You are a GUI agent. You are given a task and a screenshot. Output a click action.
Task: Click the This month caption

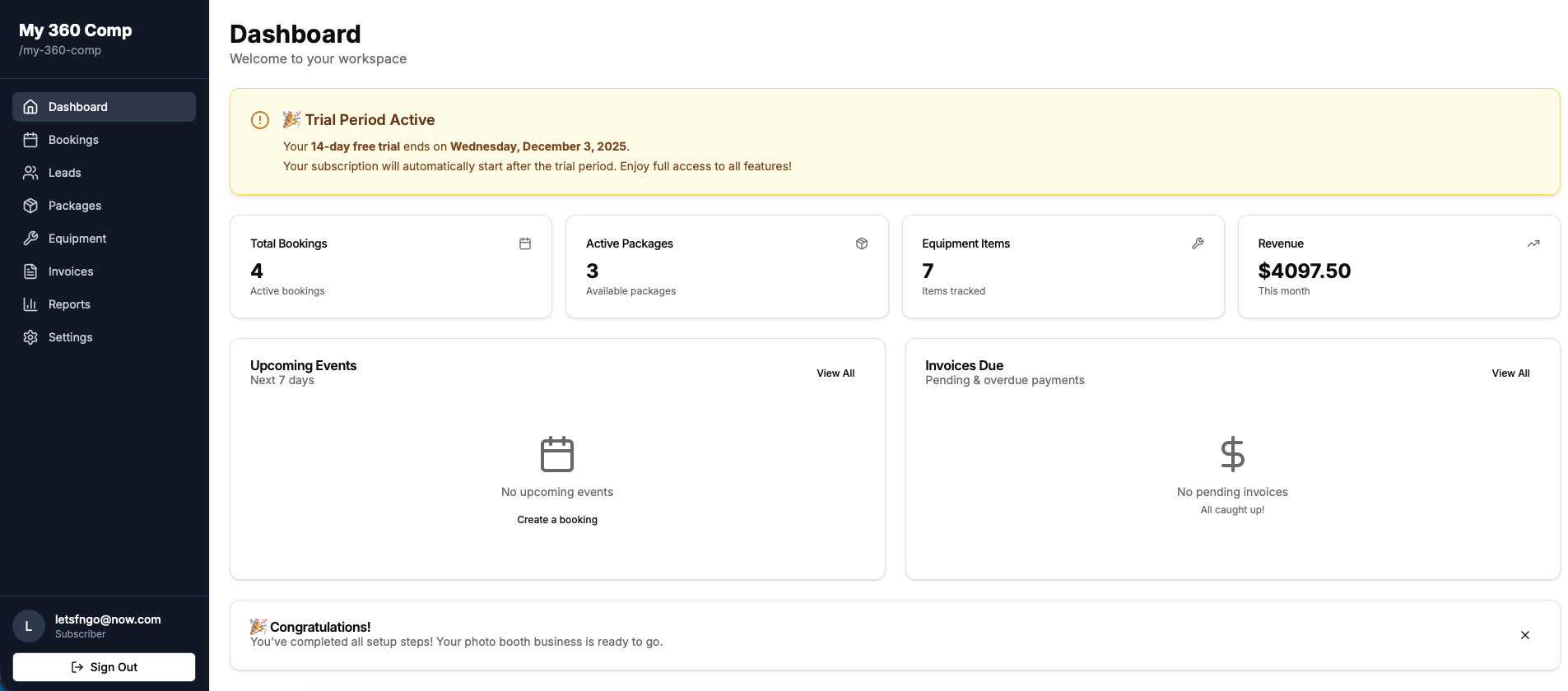pos(1284,291)
